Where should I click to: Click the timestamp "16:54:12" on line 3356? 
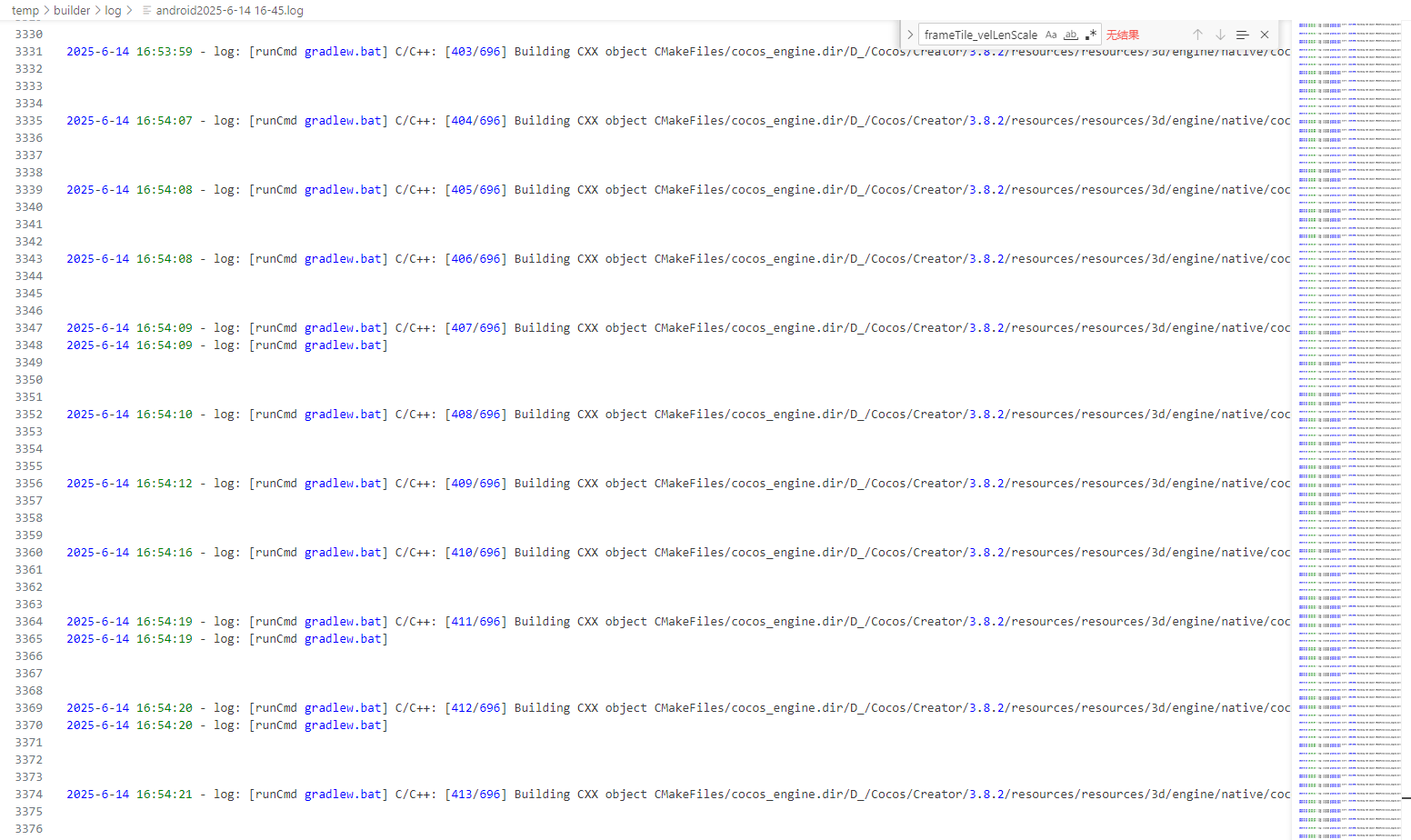165,484
